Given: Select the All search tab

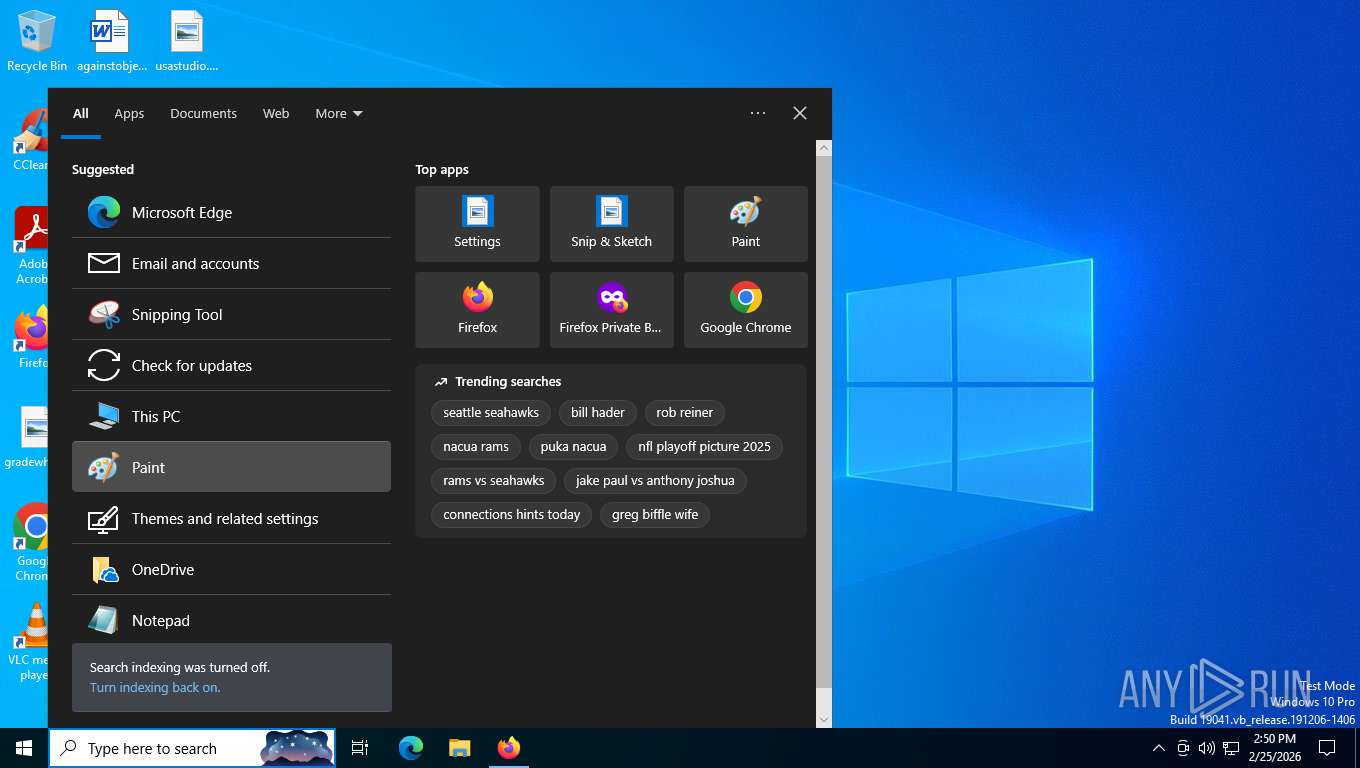Looking at the screenshot, I should coord(81,113).
